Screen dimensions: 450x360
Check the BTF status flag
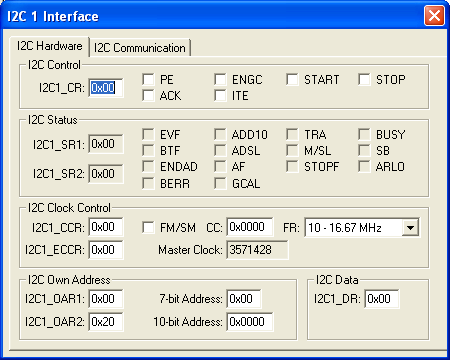(x=148, y=151)
